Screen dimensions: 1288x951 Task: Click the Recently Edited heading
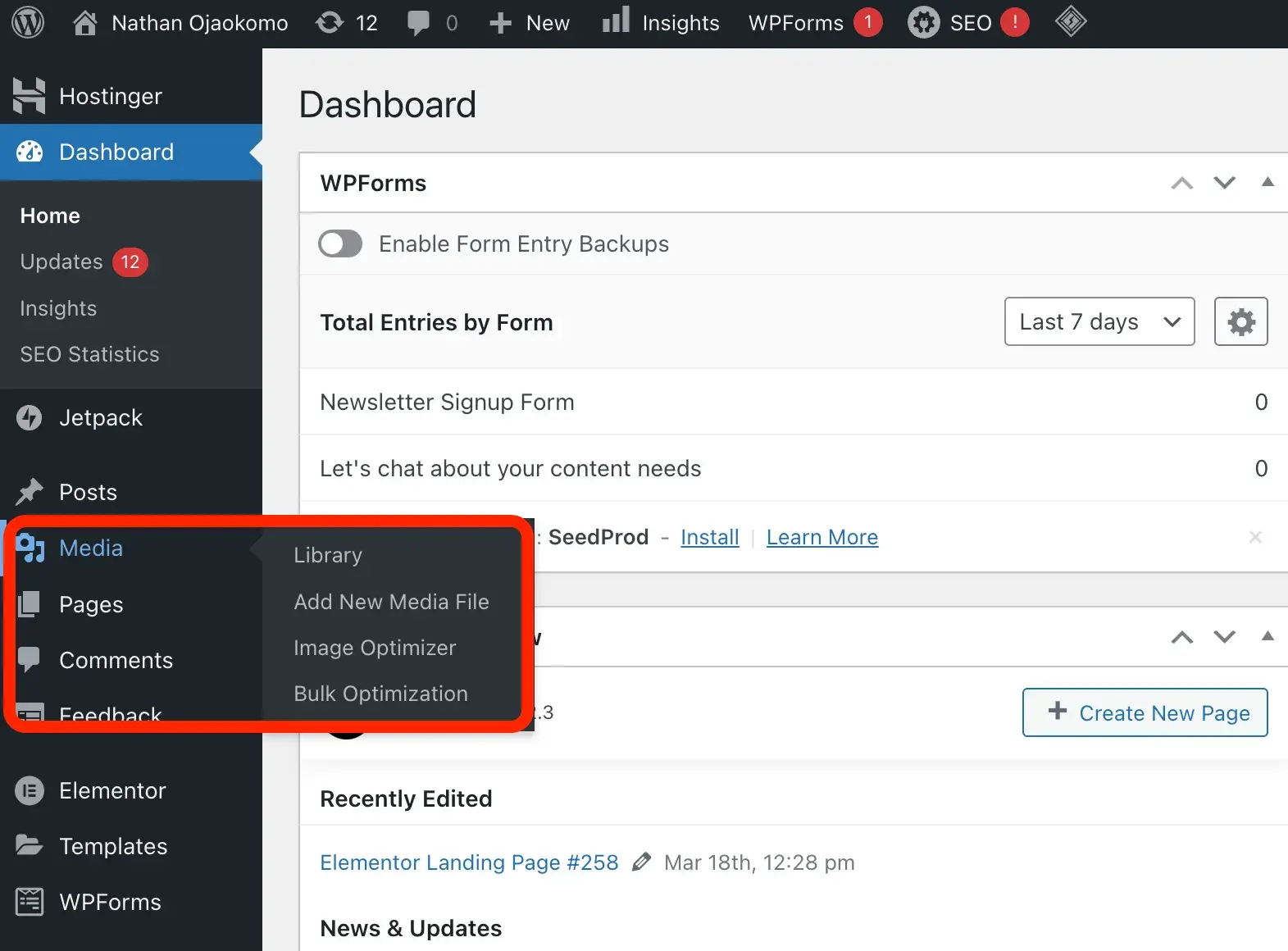(x=406, y=799)
